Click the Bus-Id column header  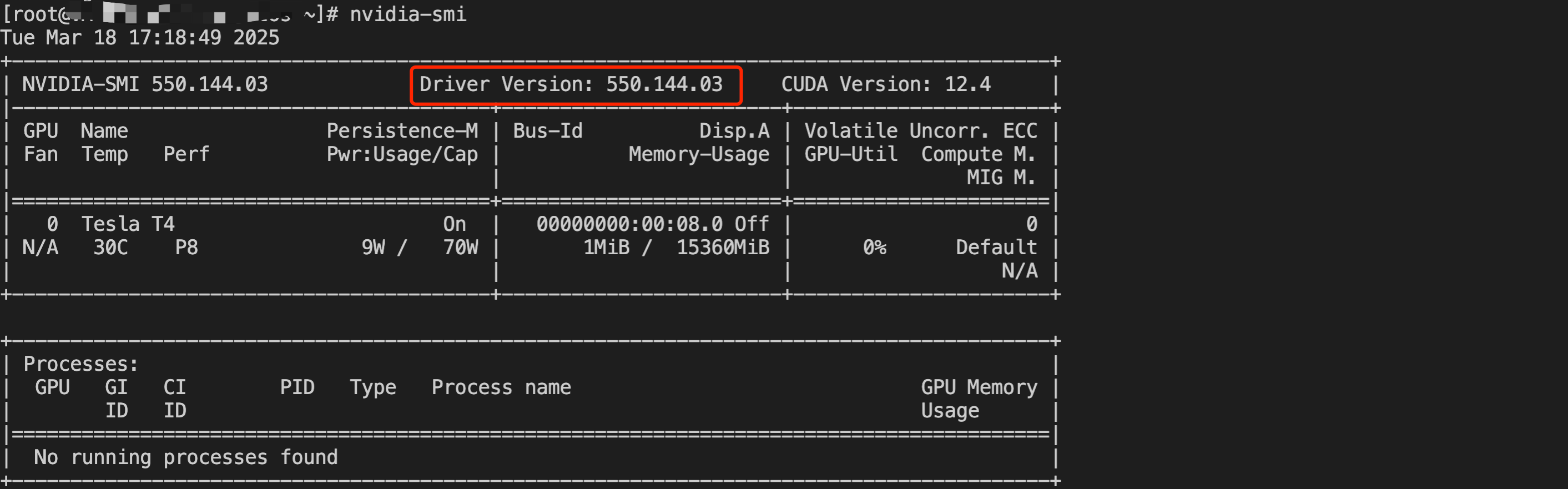(547, 131)
